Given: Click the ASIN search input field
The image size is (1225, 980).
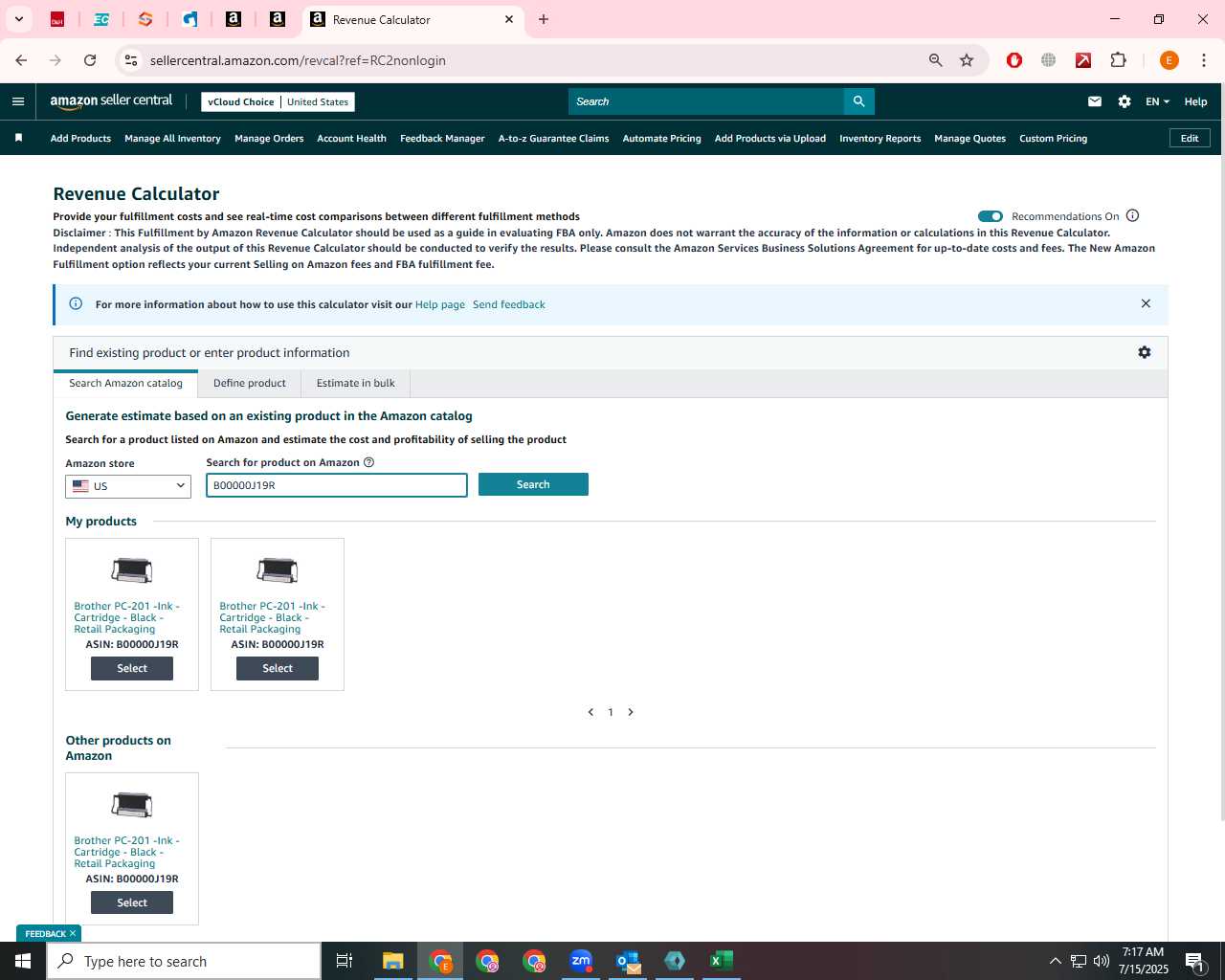Looking at the screenshot, I should tap(337, 485).
